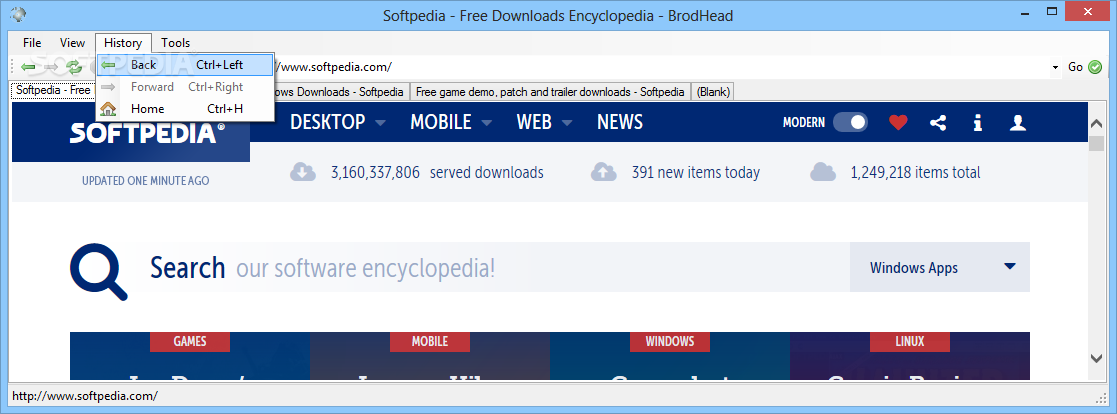Toggle the Modern layout switch
Image resolution: width=1117 pixels, height=414 pixels.
coord(850,123)
